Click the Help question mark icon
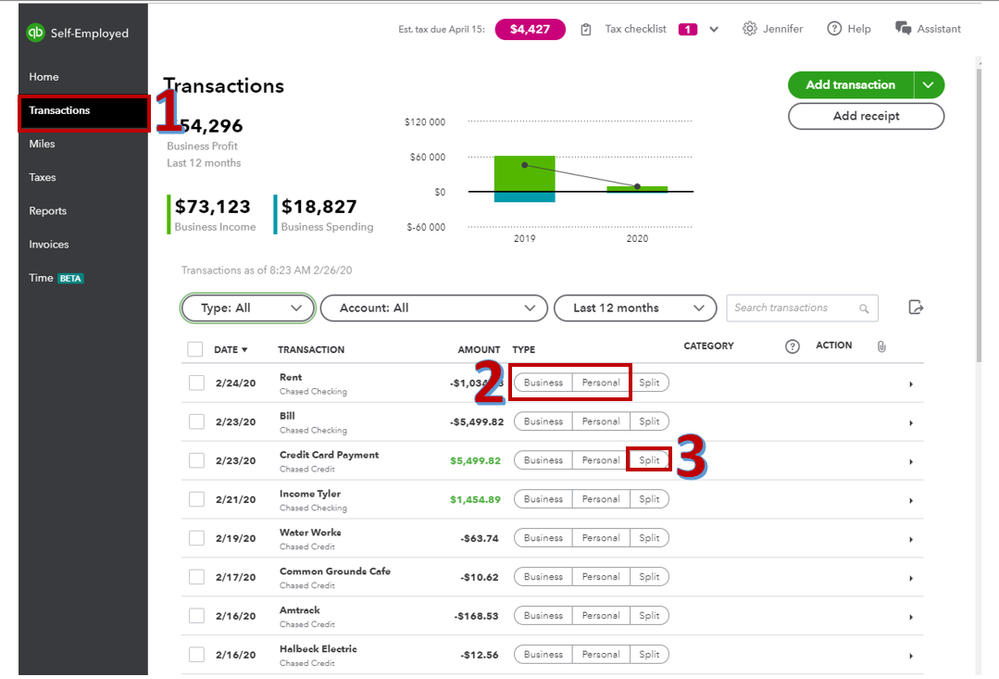The image size is (999, 679). pos(834,29)
